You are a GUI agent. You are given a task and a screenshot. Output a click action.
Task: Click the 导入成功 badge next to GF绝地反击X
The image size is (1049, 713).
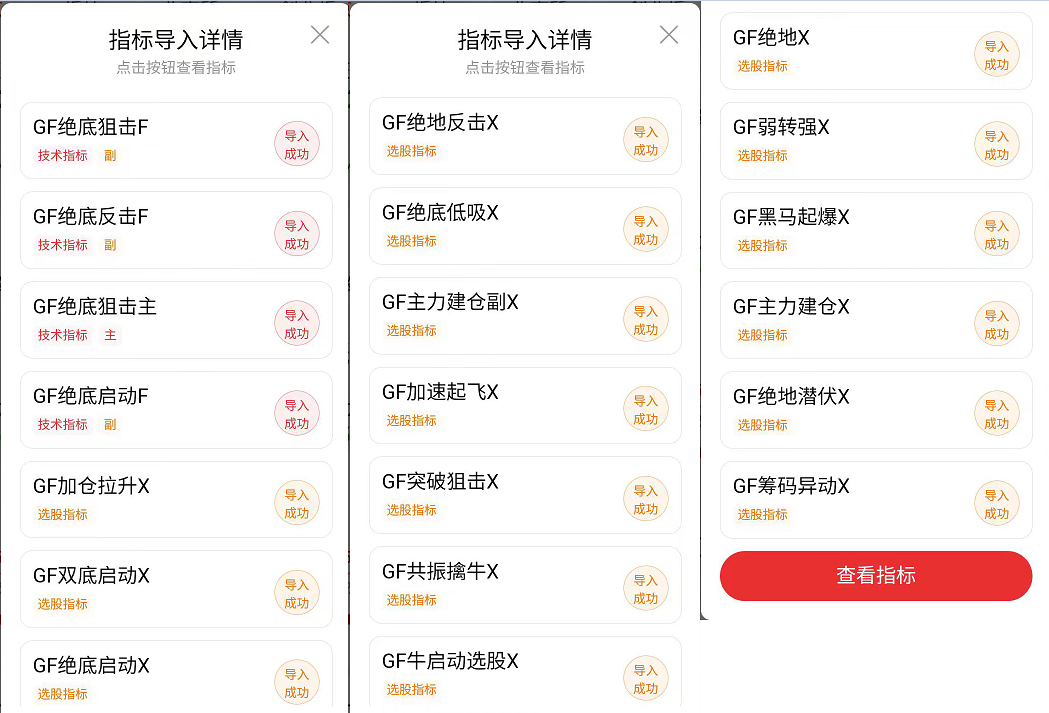click(x=647, y=137)
